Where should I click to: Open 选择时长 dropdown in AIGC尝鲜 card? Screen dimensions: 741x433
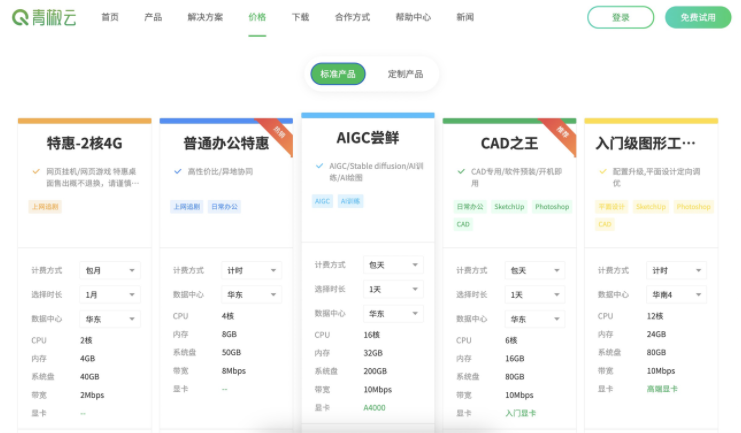tap(393, 289)
